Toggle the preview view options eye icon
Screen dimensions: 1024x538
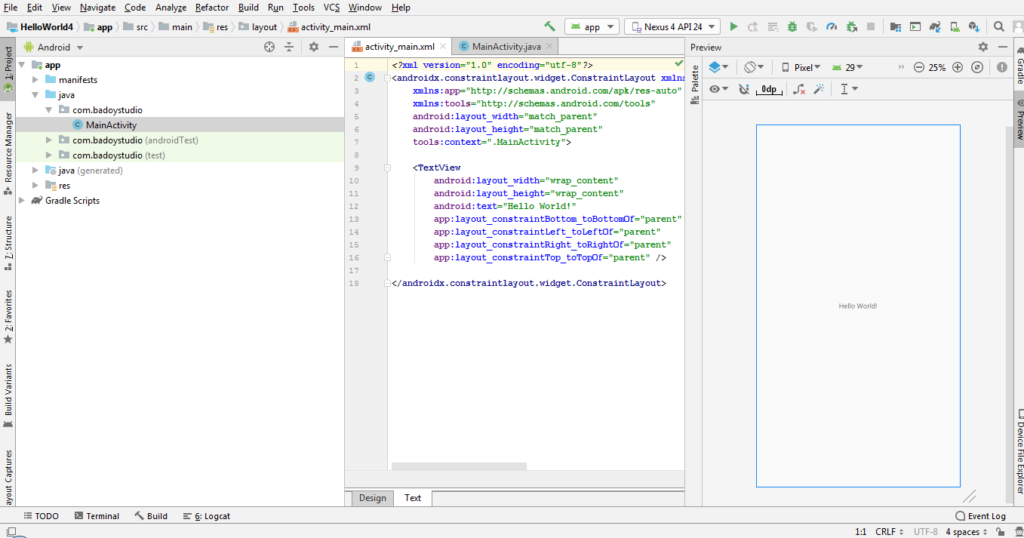tap(718, 89)
